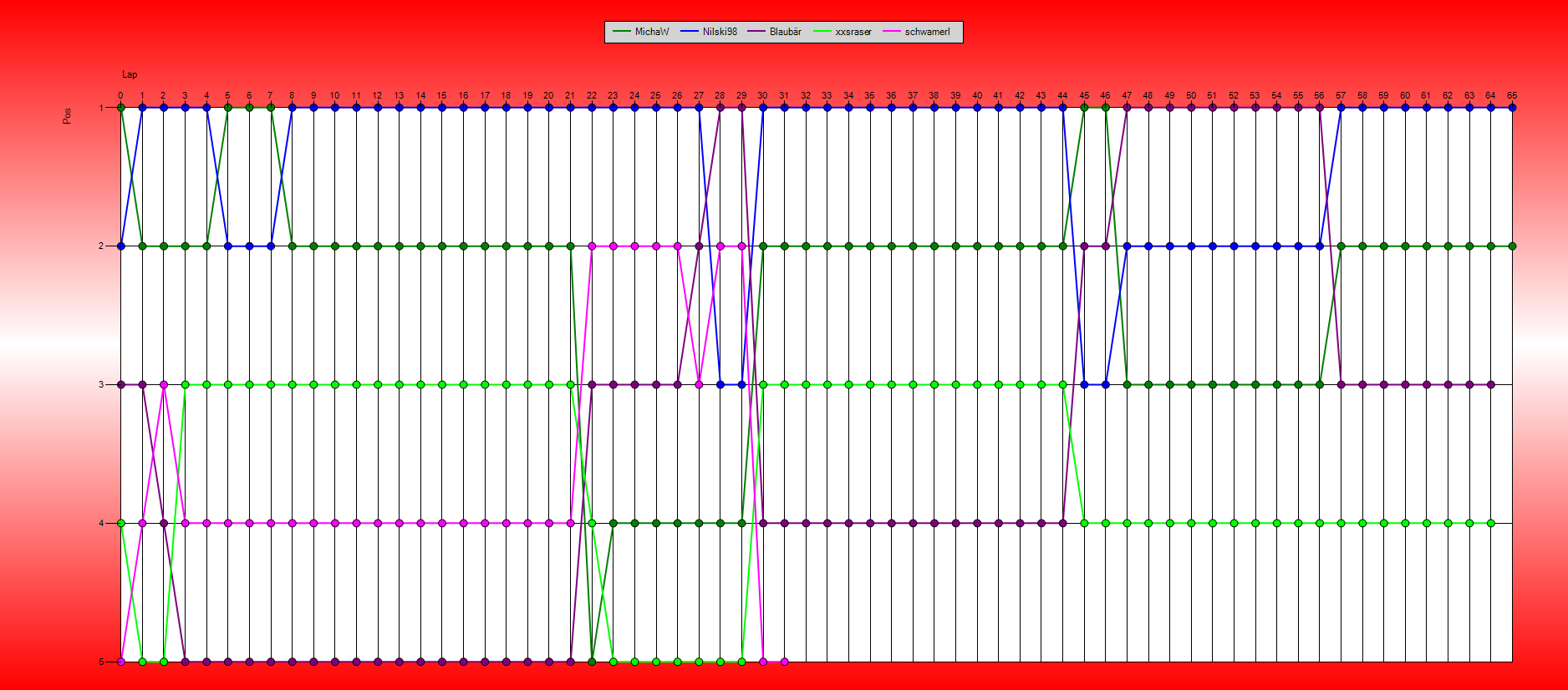The height and width of the screenshot is (690, 1568).
Task: Click lap number 5 on the top axis
Action: click(228, 95)
